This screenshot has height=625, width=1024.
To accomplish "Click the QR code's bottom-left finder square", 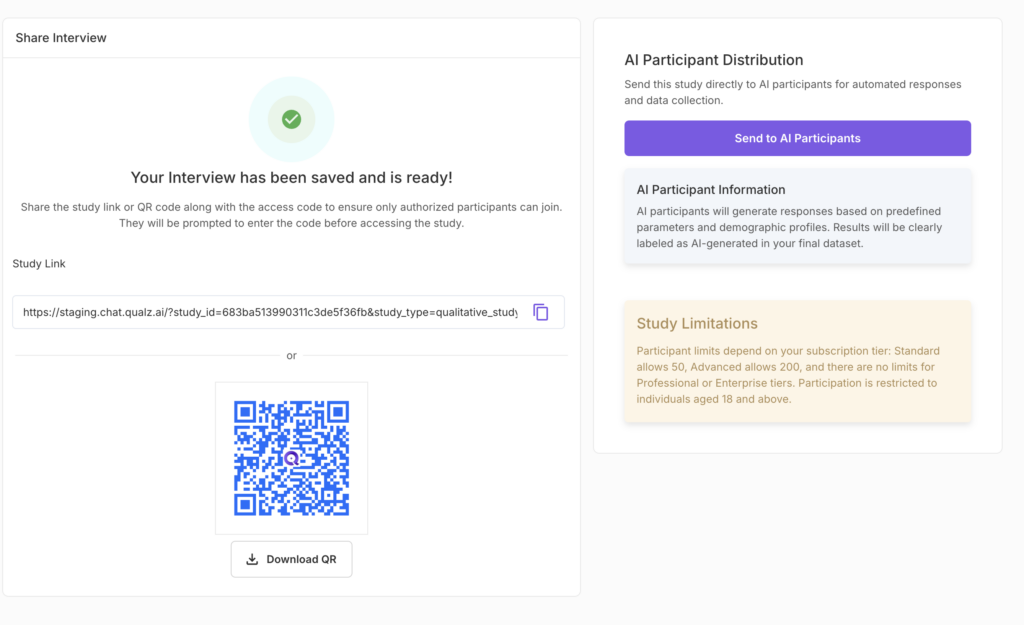I will point(246,503).
